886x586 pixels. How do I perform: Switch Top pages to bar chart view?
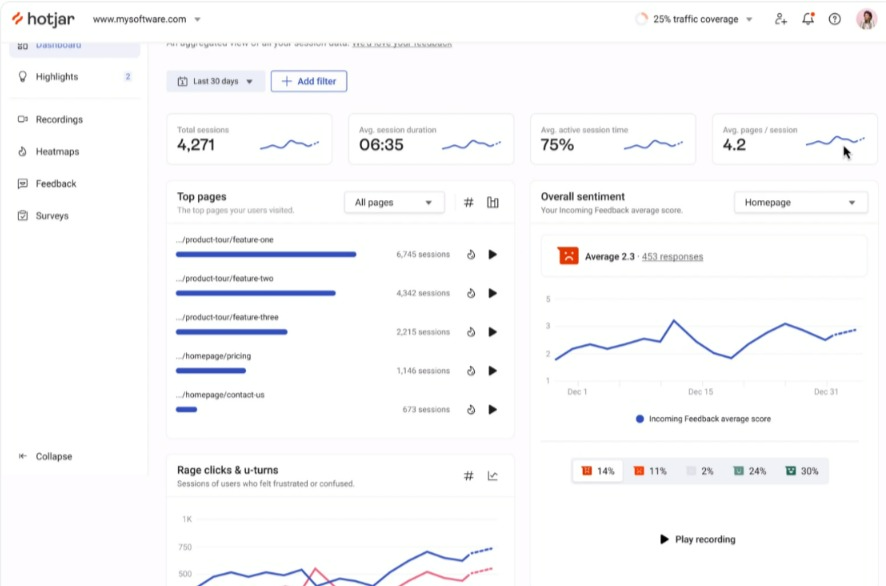tap(493, 203)
